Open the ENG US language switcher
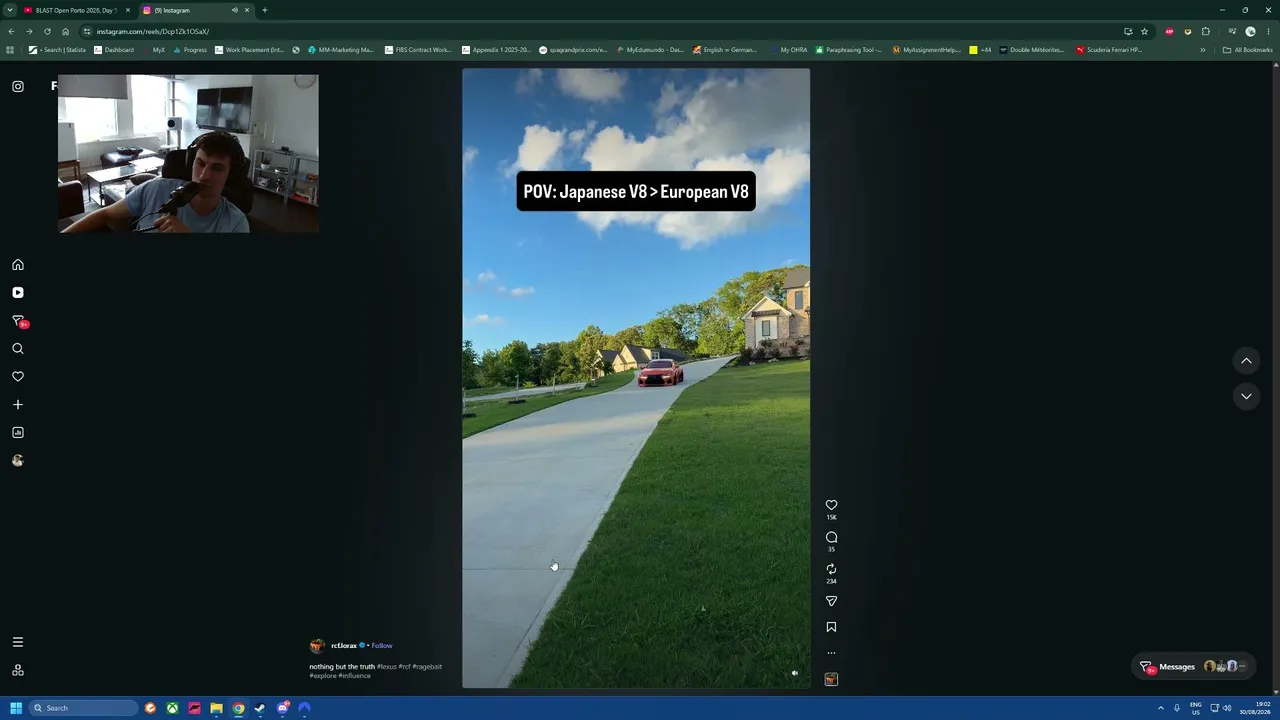The height and width of the screenshot is (720, 1280). [x=1195, y=708]
